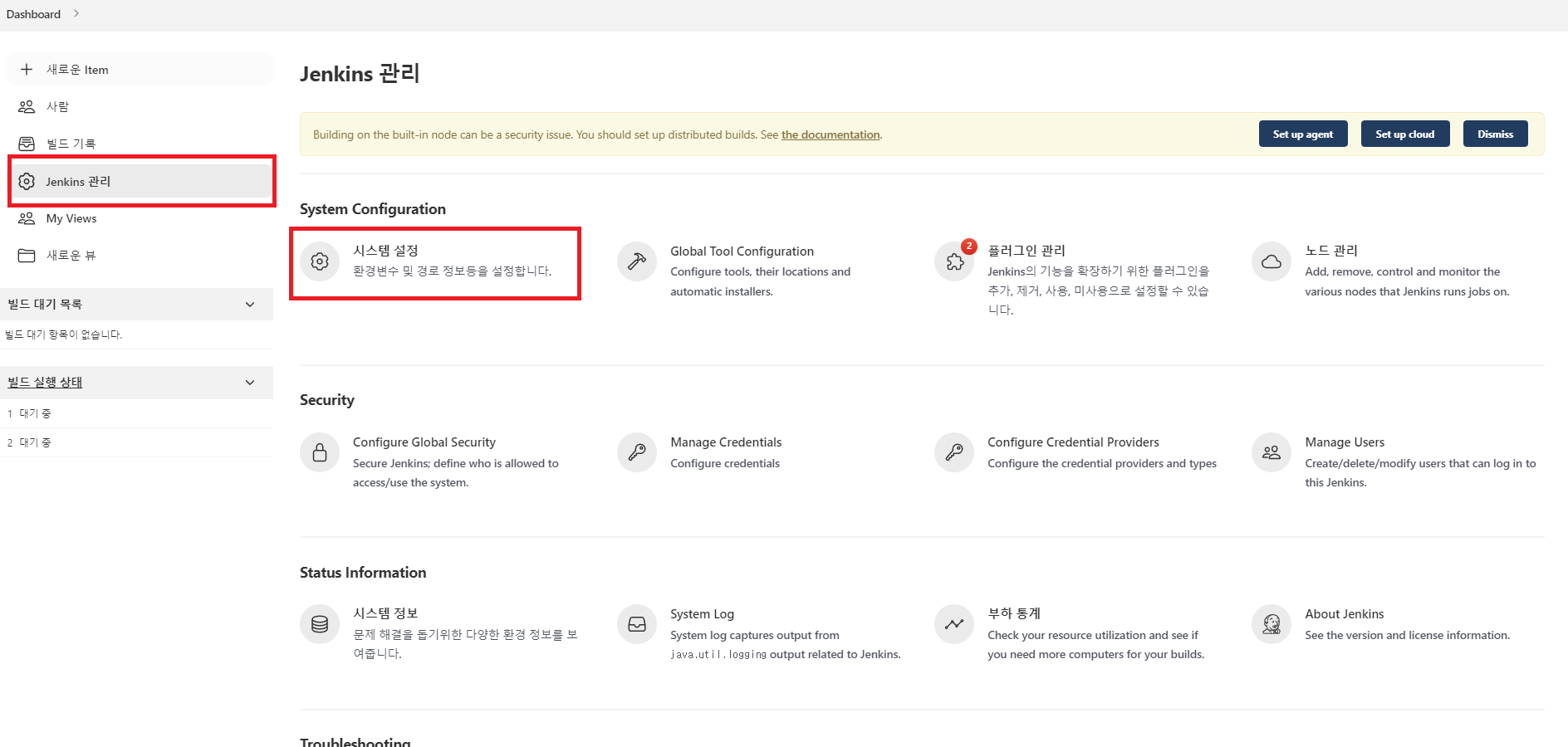The height and width of the screenshot is (747, 1568).
Task: Click 'Configure the credential providers and types'
Action: tap(1102, 463)
